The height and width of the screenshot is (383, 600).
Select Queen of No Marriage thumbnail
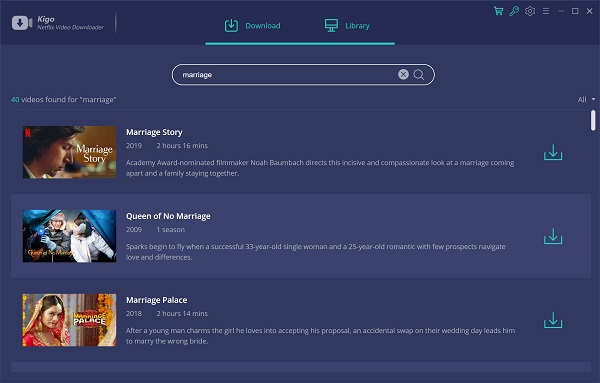69,236
